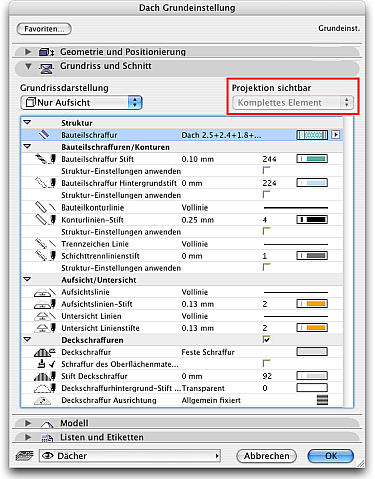
Task: Click the Trennzeichen Linie row icon
Action: point(45,244)
